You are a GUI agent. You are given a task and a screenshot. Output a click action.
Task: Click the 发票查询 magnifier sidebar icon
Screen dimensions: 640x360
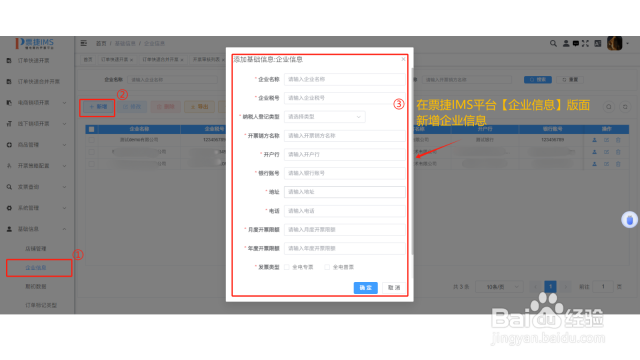(9, 187)
